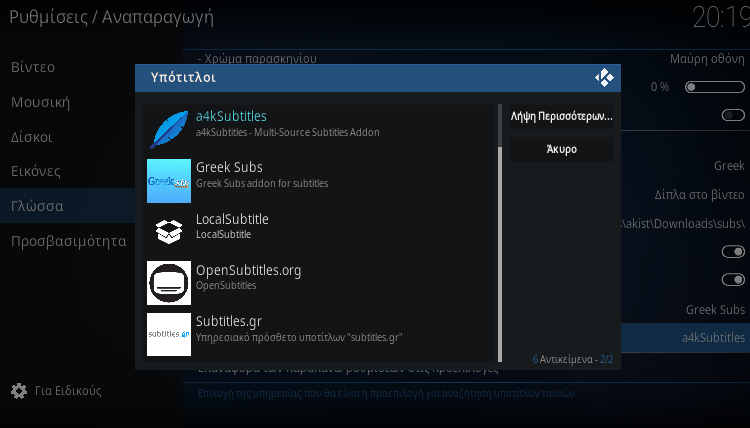This screenshot has width=750, height=428.
Task: Toggle the switch below the 0 % slider
Action: point(733,115)
